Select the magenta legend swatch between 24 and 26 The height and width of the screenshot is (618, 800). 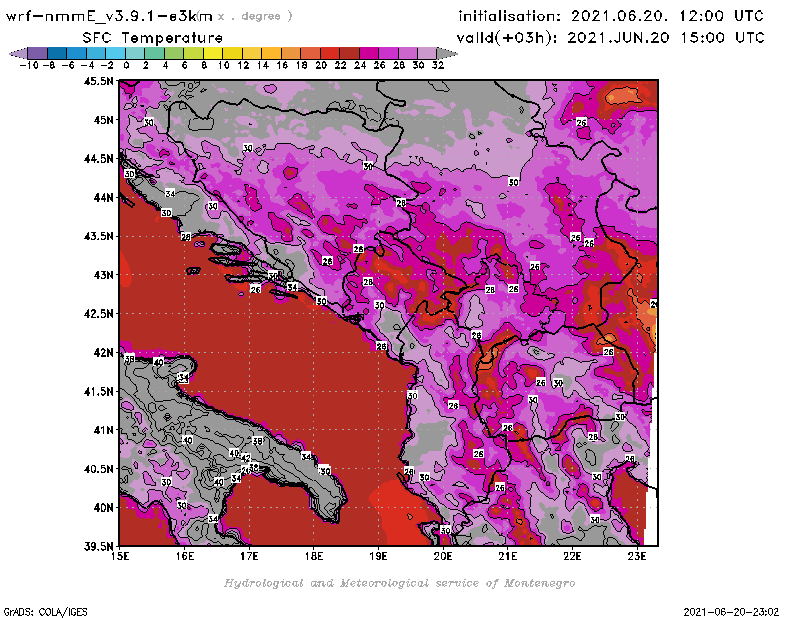(x=369, y=53)
